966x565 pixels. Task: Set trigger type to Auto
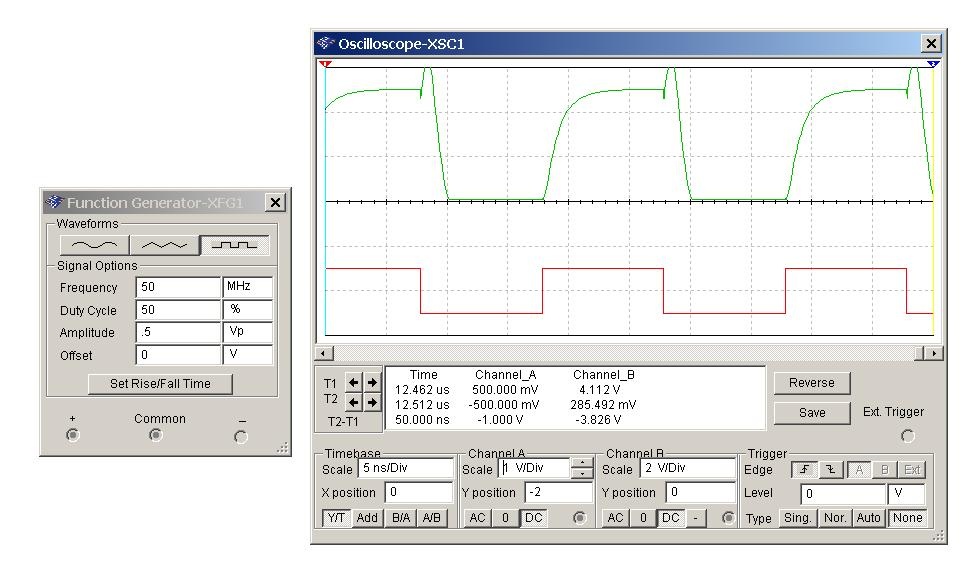[870, 518]
